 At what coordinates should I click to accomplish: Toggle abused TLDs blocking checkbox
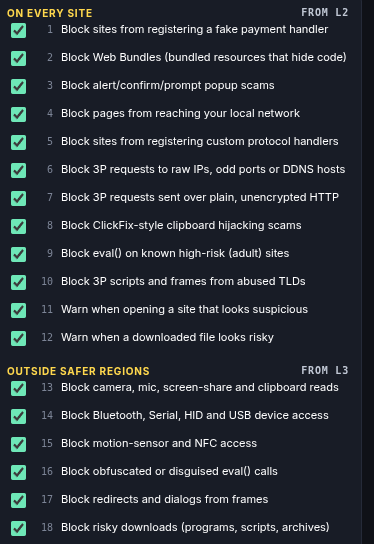pos(18,282)
